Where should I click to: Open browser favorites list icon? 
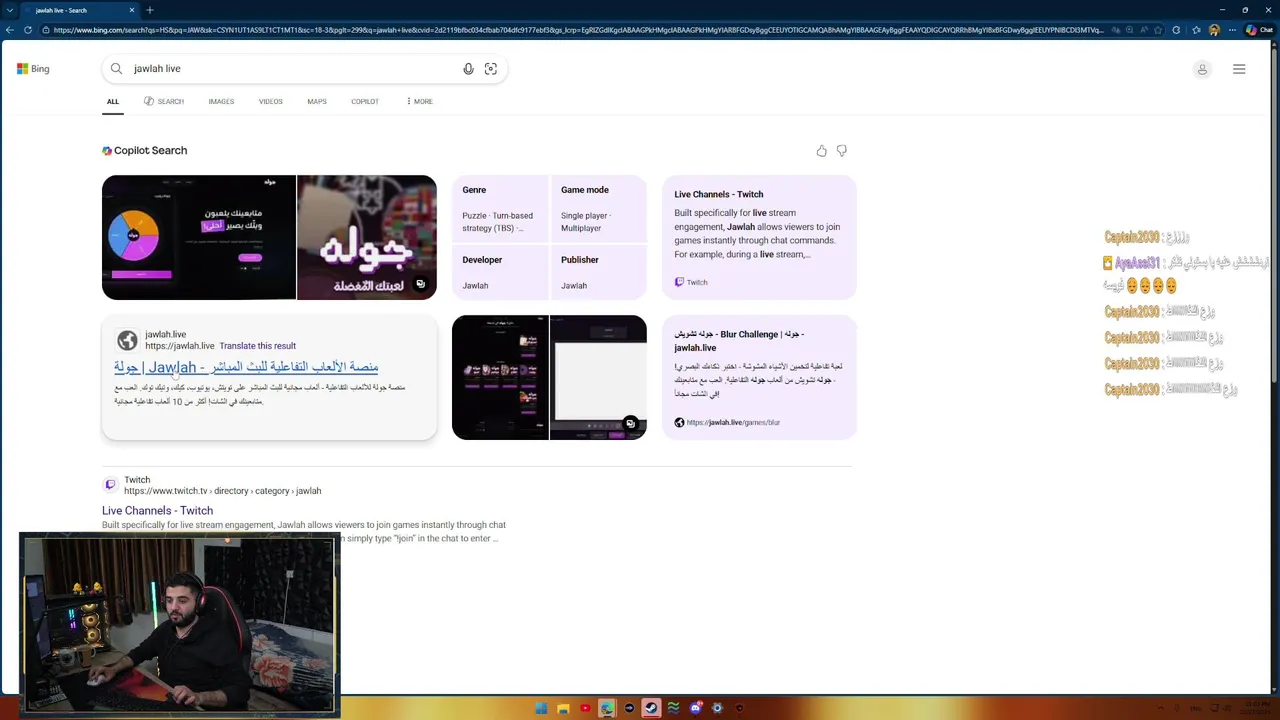tap(1197, 30)
